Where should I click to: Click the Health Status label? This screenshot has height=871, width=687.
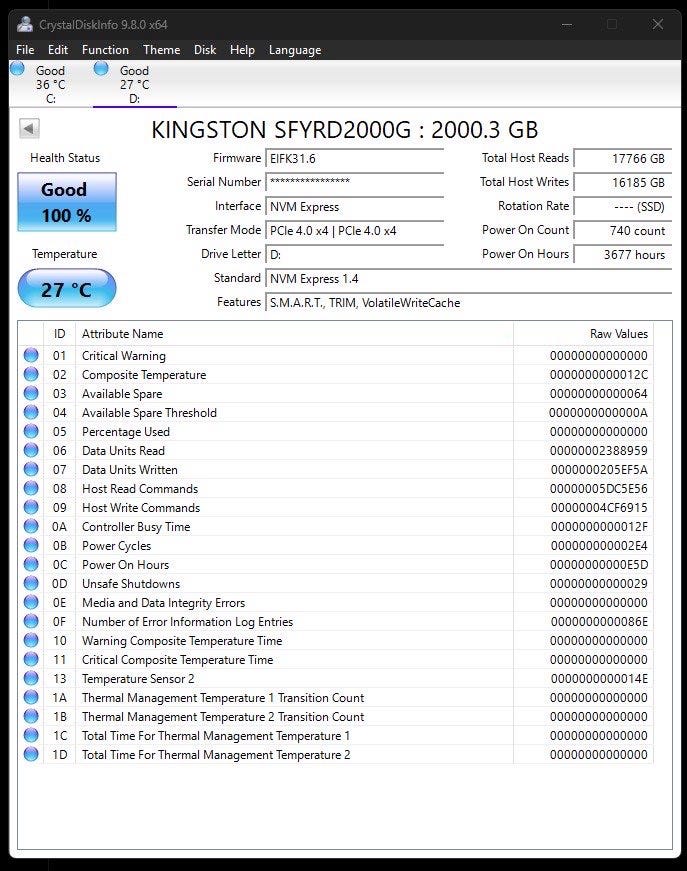click(65, 158)
